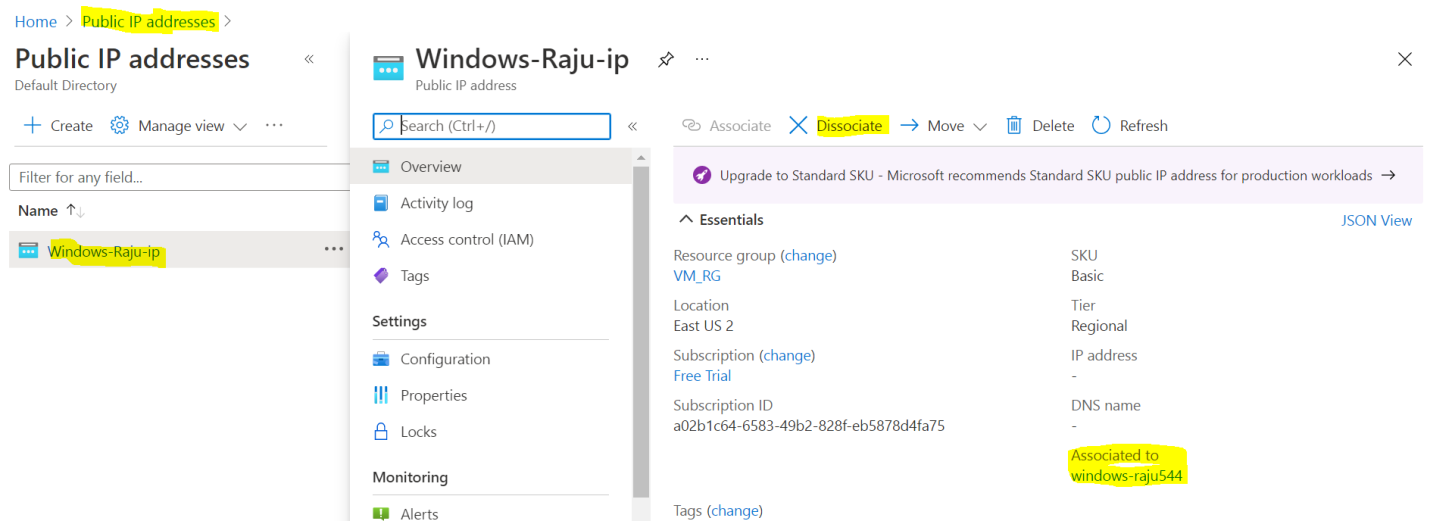Pin Windows-Raju-ip to dashboard
This screenshot has height=521, width=1430.
click(x=666, y=60)
